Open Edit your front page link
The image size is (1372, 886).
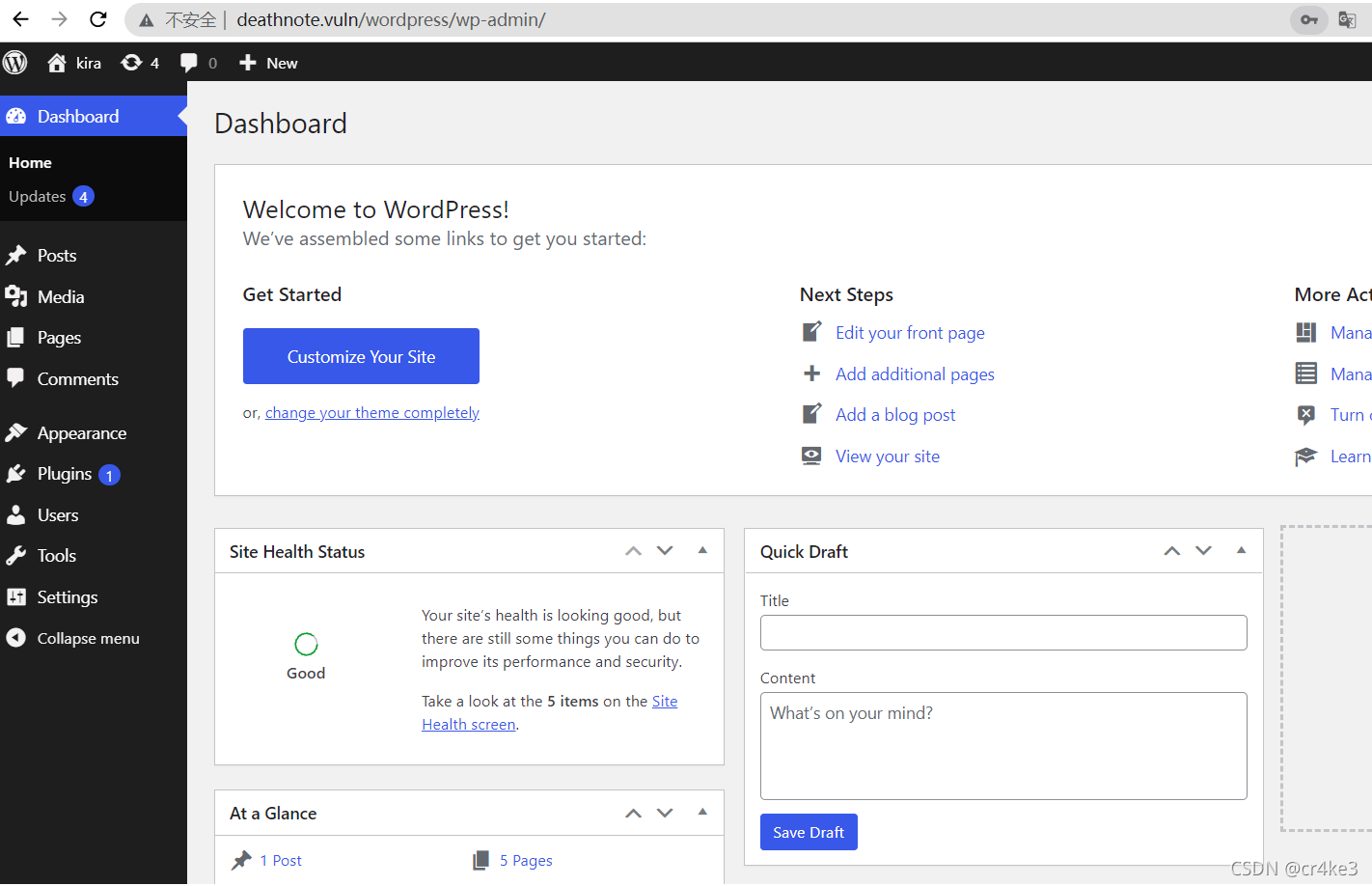pyautogui.click(x=910, y=332)
